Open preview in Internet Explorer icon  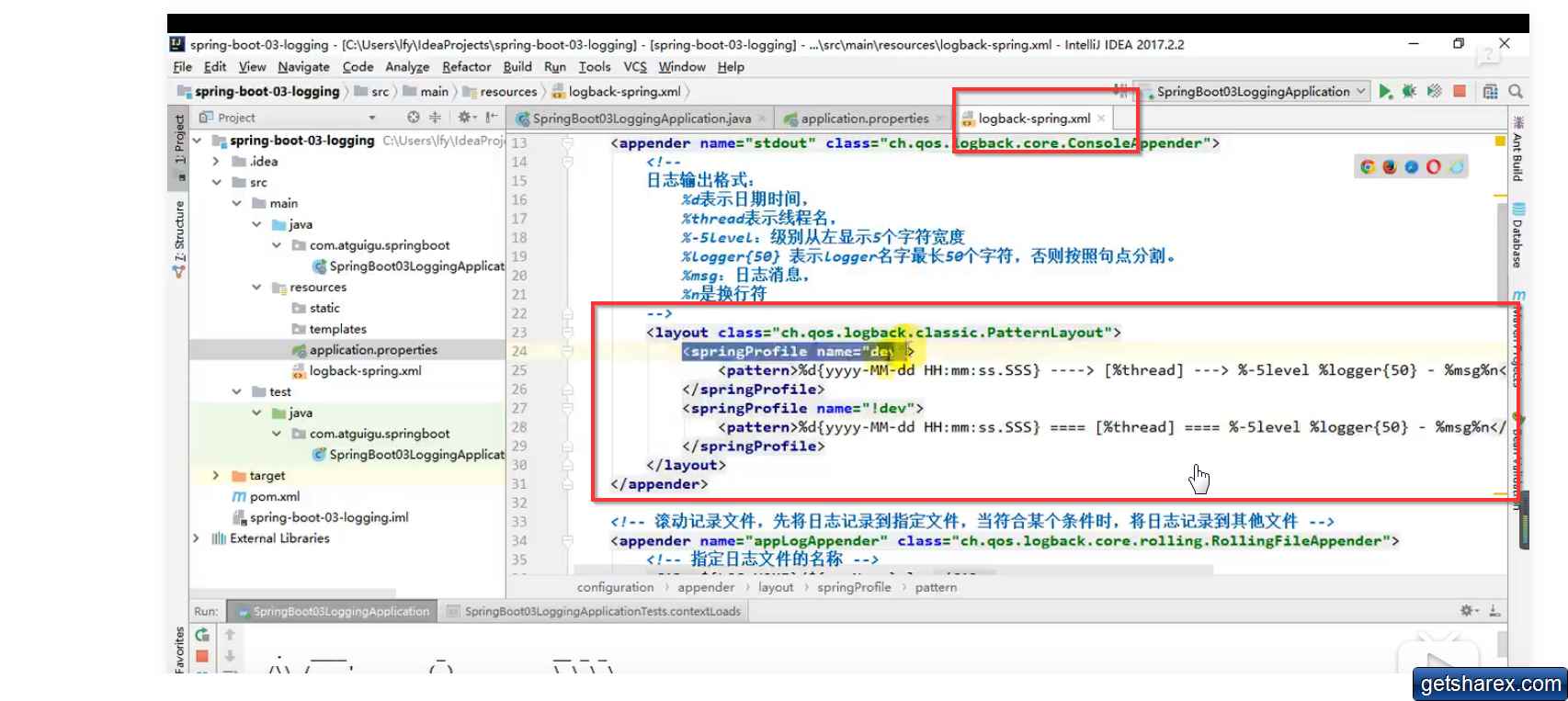[x=1456, y=166]
